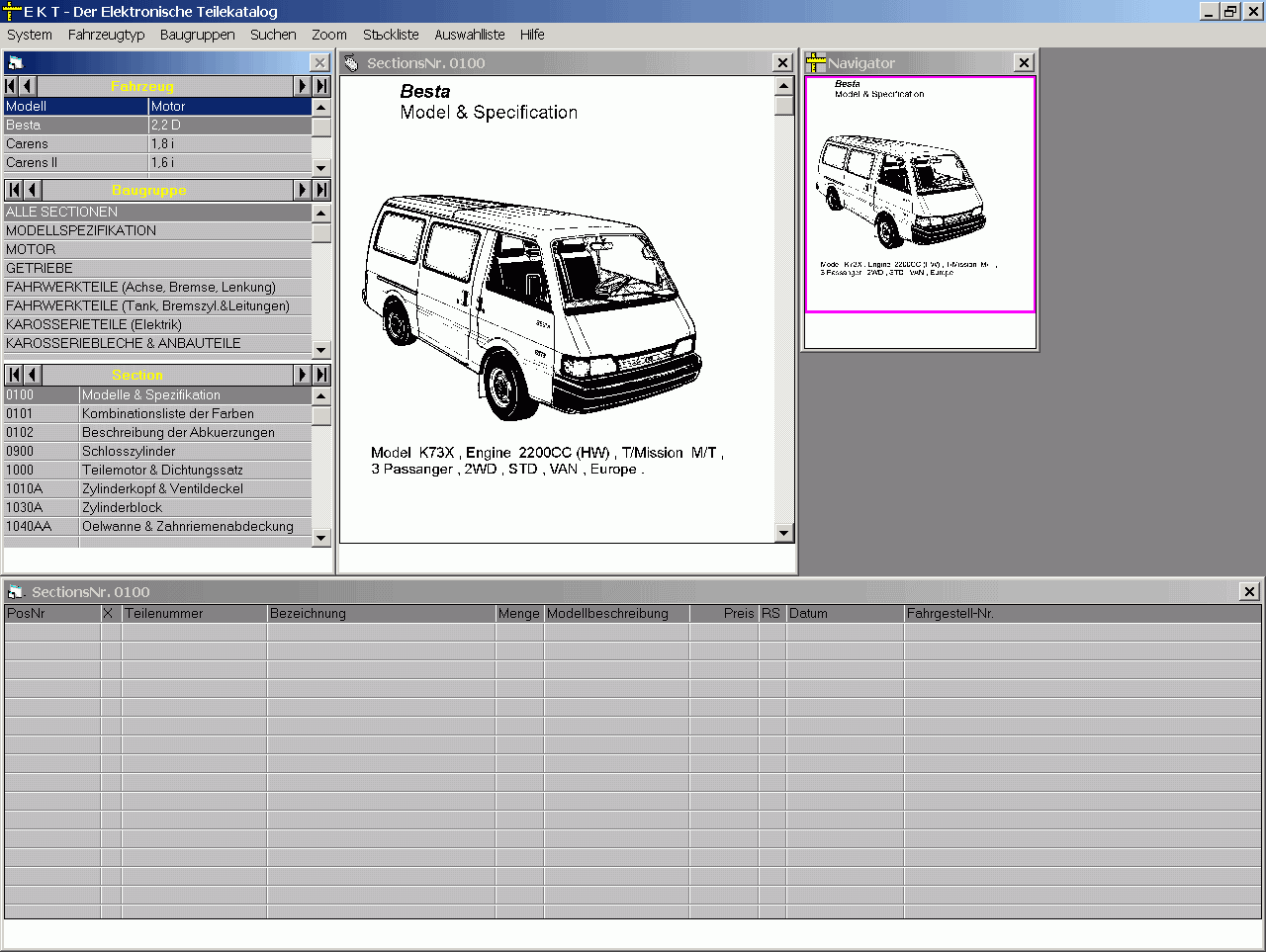
Task: Select the Carens II 1,6 i vehicle row
Action: [x=157, y=163]
